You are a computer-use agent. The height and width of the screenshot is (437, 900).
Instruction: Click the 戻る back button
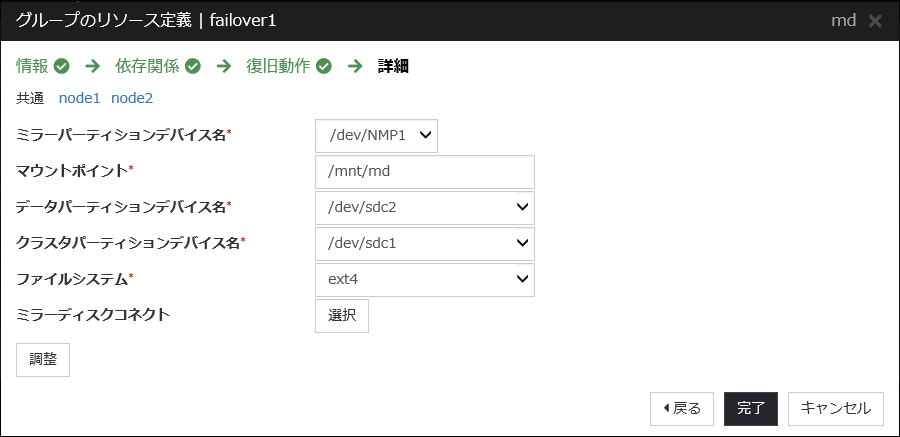[682, 408]
